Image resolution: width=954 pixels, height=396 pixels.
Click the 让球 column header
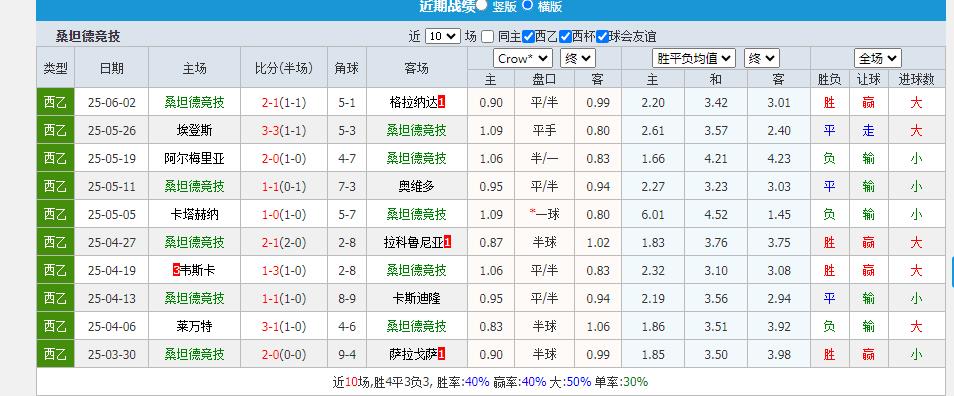click(868, 79)
